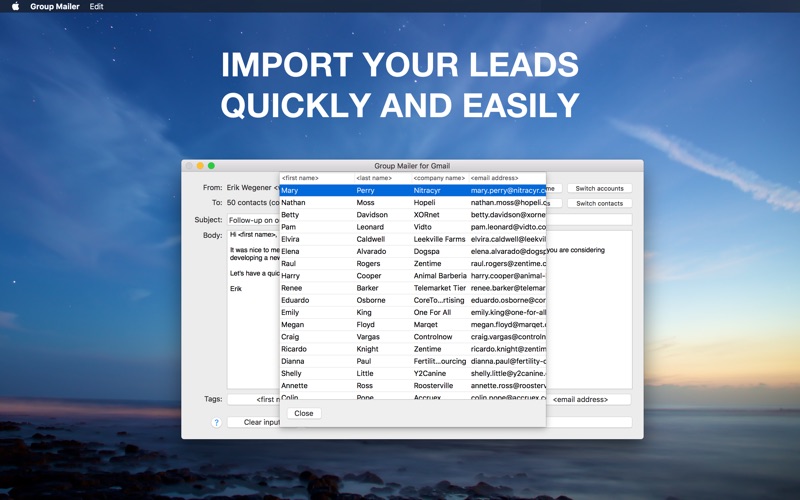Image resolution: width=800 pixels, height=500 pixels.
Task: Close the contacts list sheet
Action: point(304,413)
